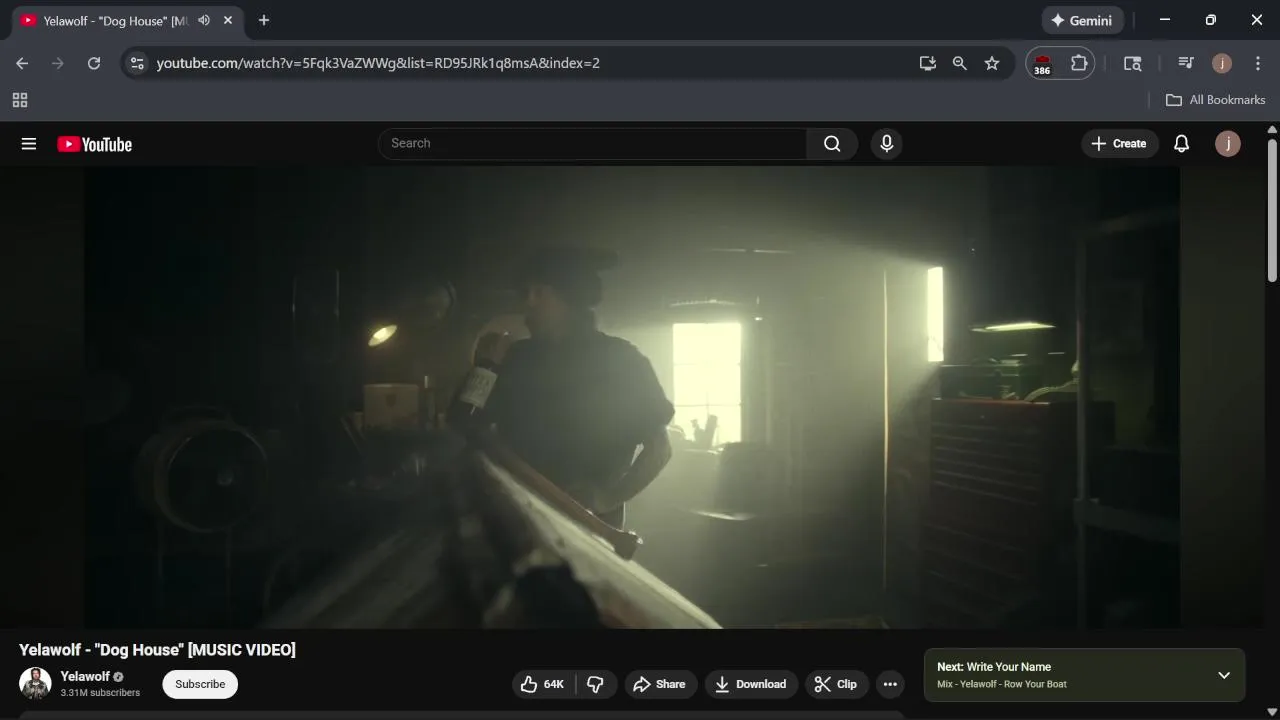Open Yelawolf channel avatar
The height and width of the screenshot is (720, 1280).
point(35,684)
